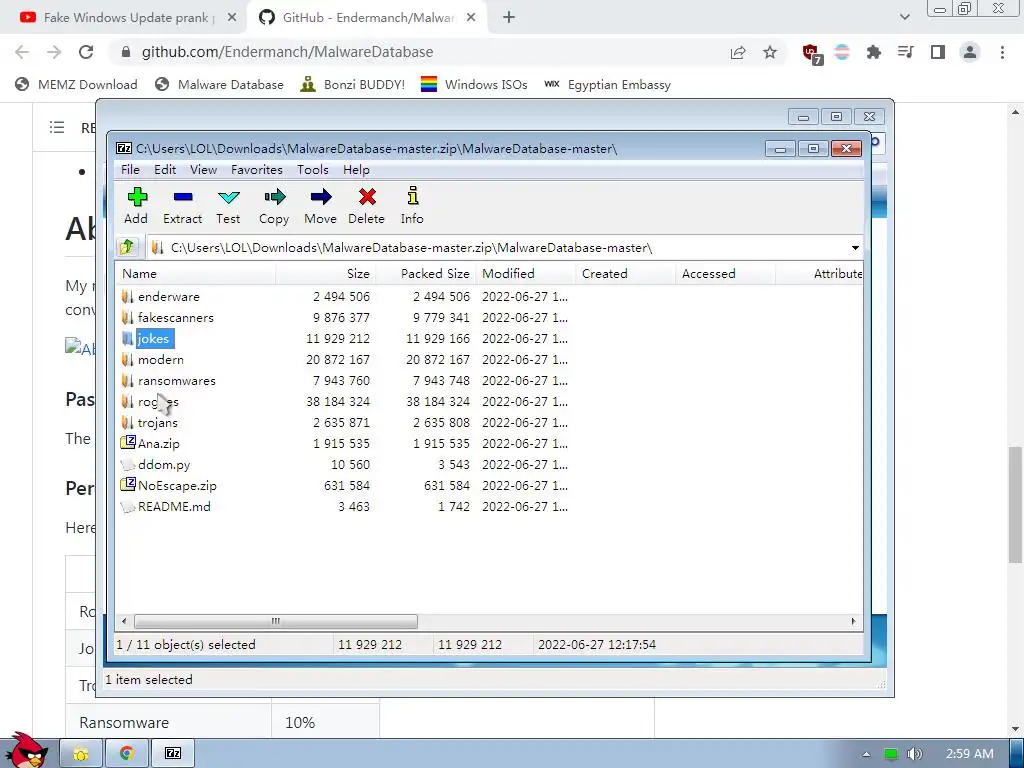Open Chrome side panel icon
Screen dimensions: 1024x768
tap(938, 52)
